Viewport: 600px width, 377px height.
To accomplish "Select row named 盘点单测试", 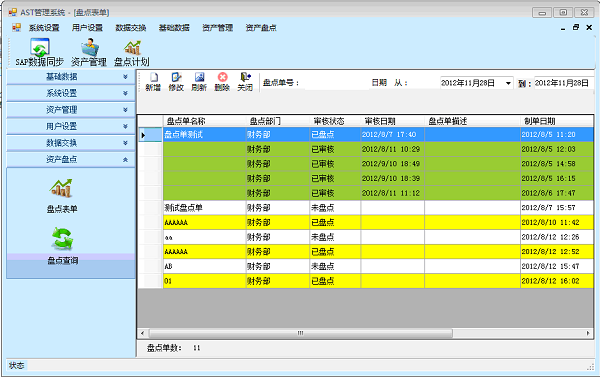I will tap(366, 134).
